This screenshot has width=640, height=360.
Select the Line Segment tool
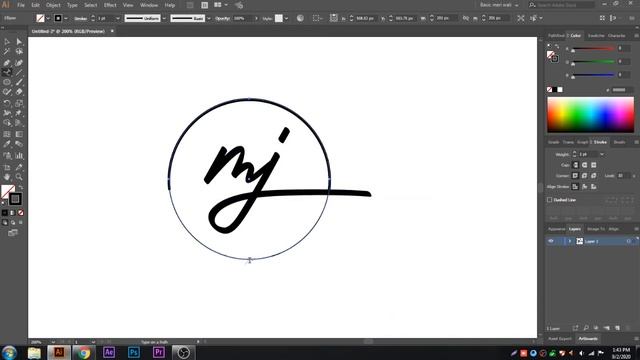click(x=19, y=73)
